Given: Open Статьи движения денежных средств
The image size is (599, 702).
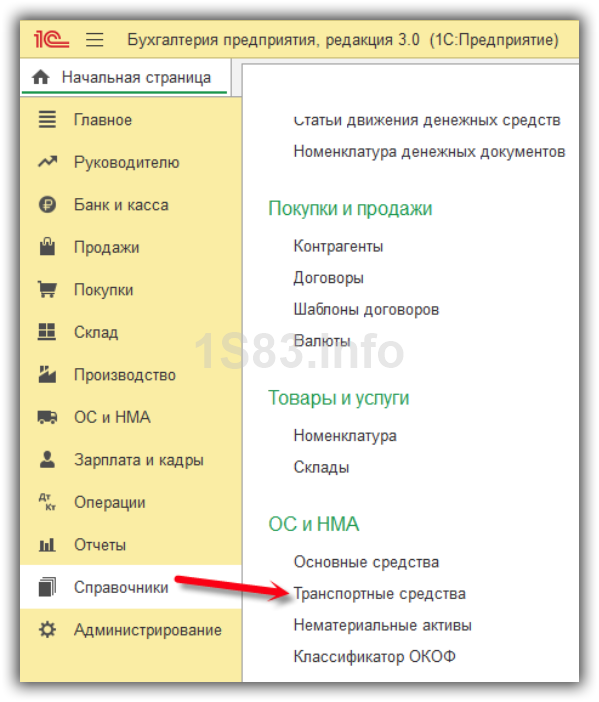Looking at the screenshot, I should click(427, 120).
